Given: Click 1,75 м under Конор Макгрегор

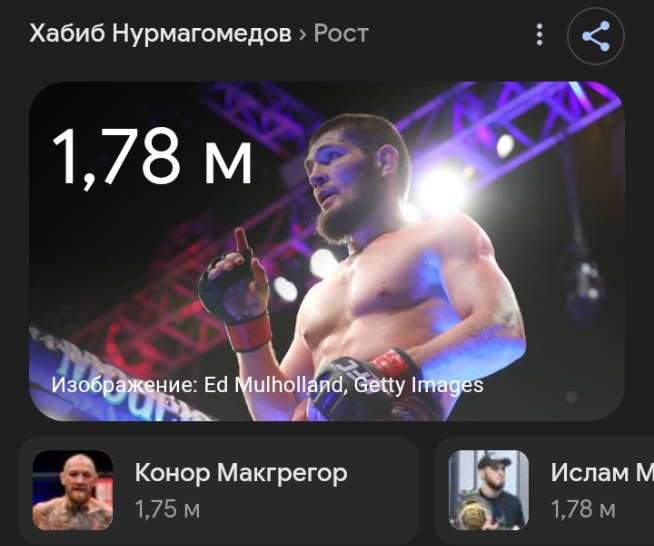Looking at the screenshot, I should pos(167,509).
